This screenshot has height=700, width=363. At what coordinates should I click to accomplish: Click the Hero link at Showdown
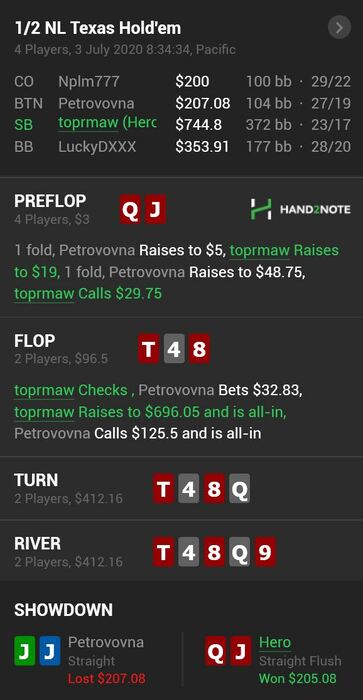point(275,642)
